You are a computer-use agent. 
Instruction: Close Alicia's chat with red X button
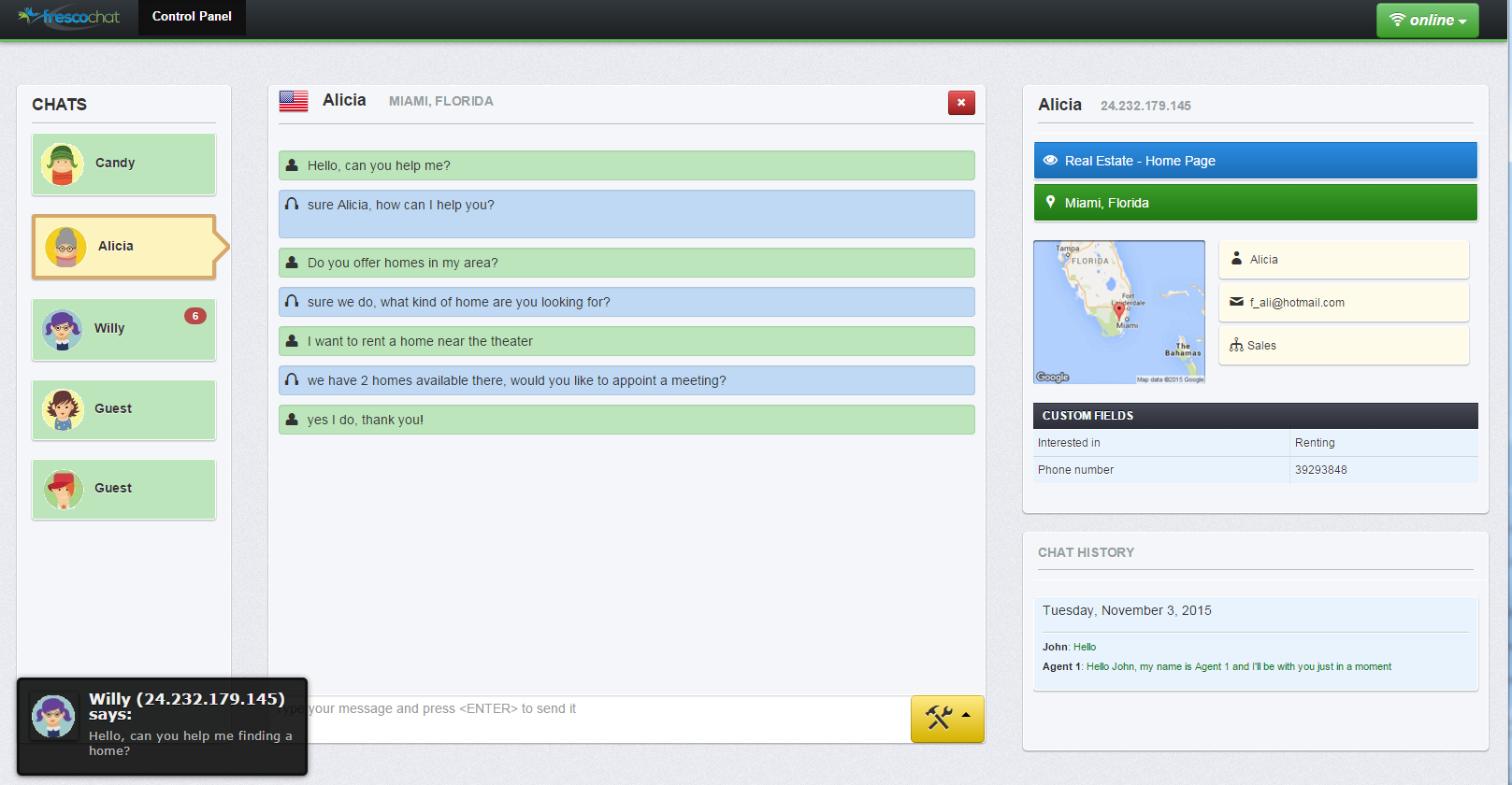pyautogui.click(x=961, y=103)
